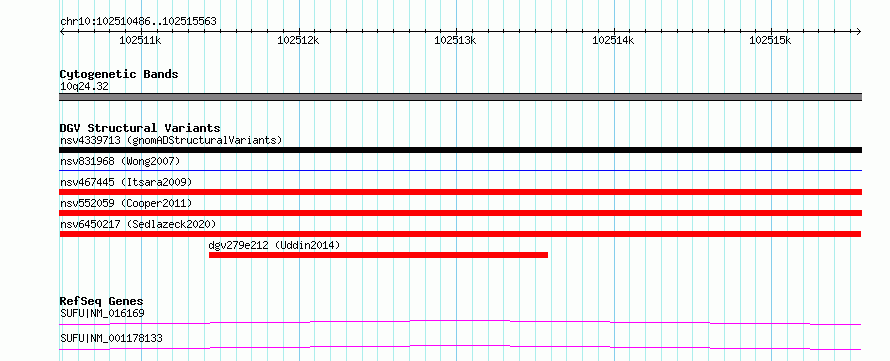Click the 102515k ruler tick label
Image resolution: width=890 pixels, height=361 pixels.
[770, 40]
